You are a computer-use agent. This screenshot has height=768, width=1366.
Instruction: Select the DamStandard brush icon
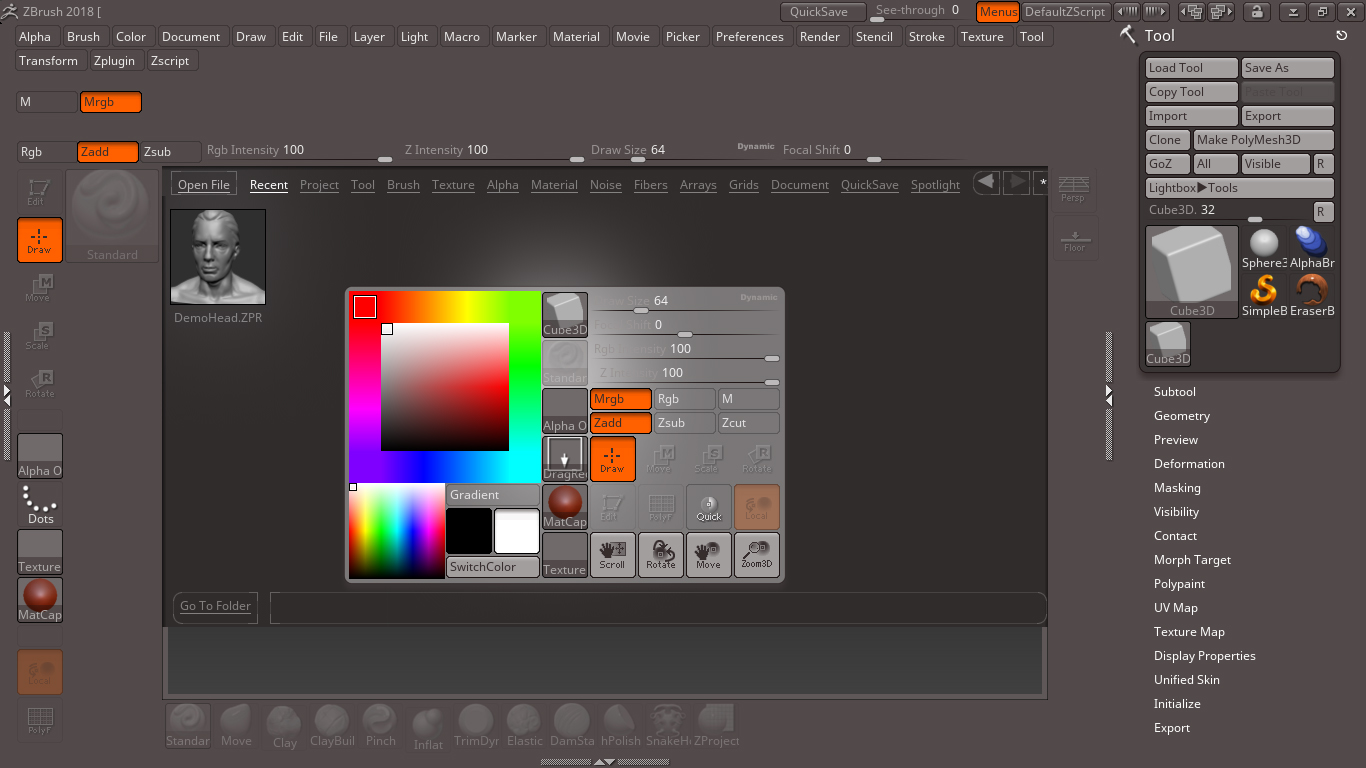[572, 726]
